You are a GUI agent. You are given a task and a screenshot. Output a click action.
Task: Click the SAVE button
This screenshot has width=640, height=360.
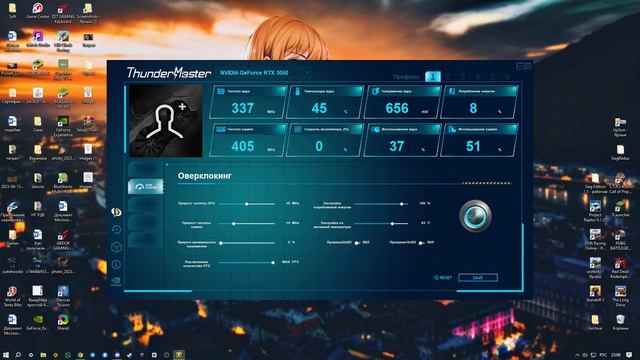(x=478, y=278)
